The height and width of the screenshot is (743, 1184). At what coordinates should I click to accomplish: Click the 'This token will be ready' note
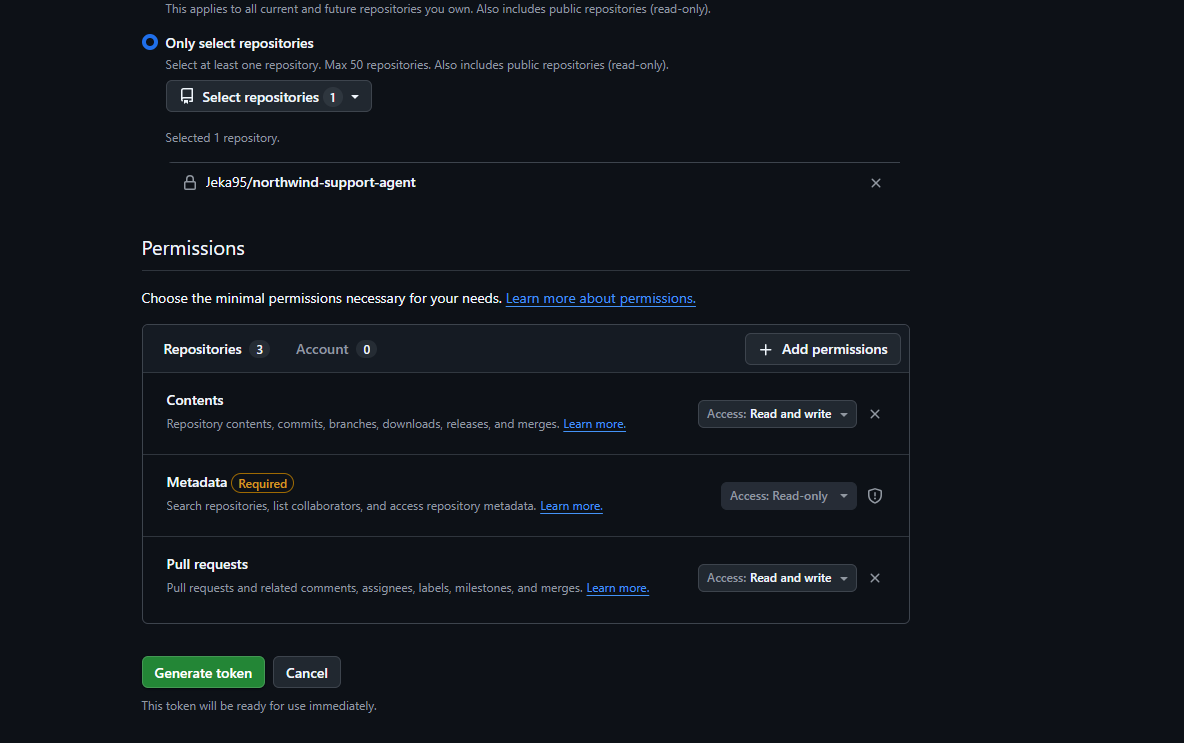259,706
